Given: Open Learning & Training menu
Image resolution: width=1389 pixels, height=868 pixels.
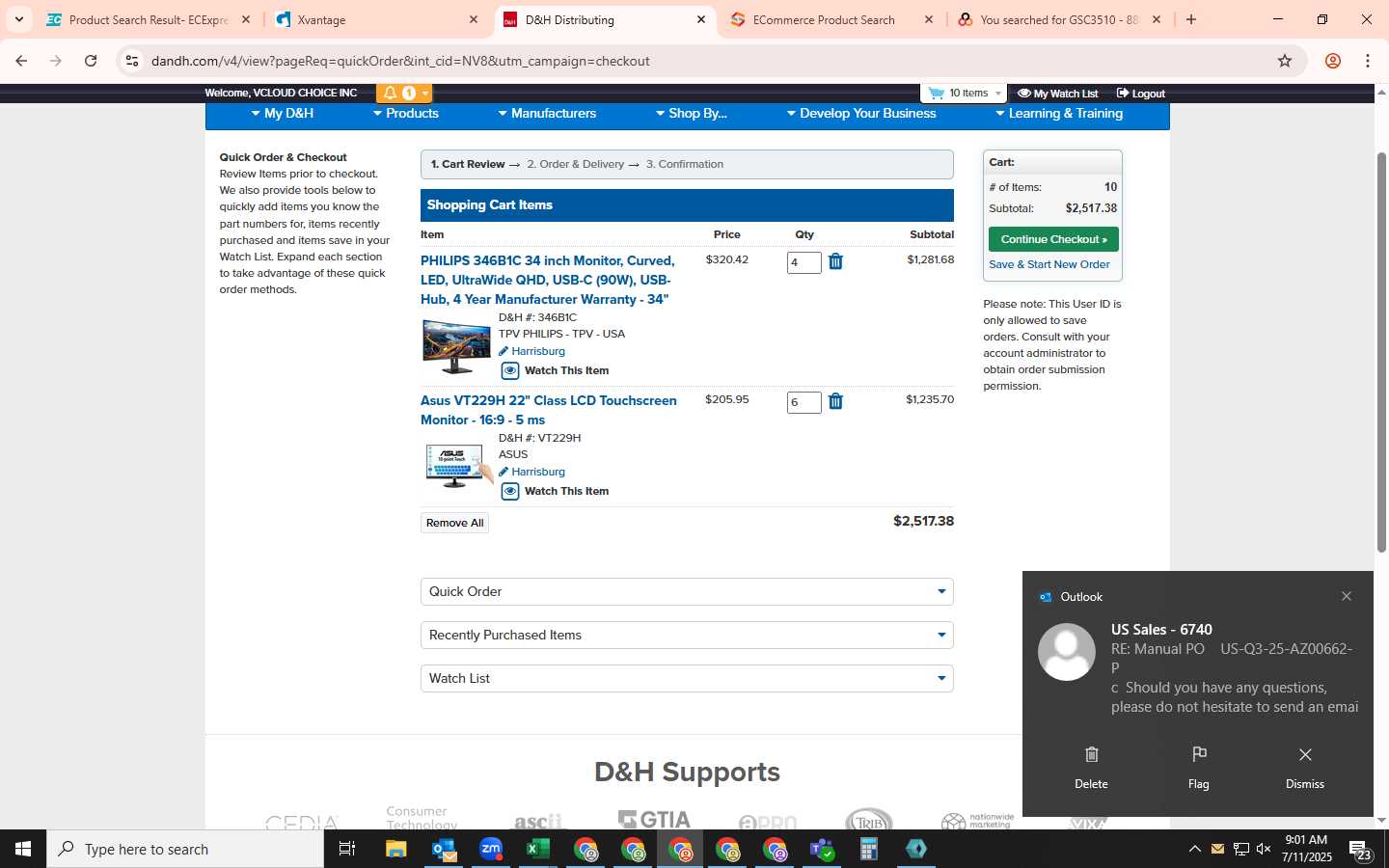Looking at the screenshot, I should coord(1059,114).
